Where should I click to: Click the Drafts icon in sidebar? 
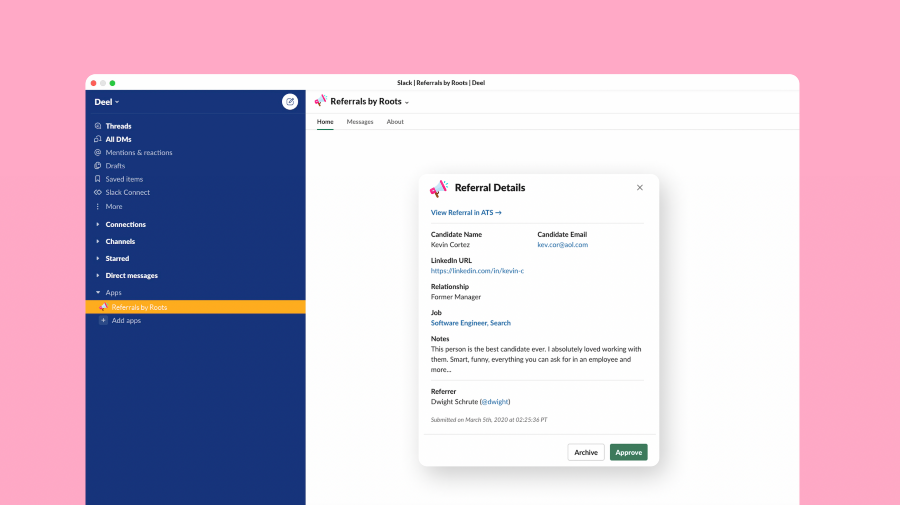pos(98,166)
